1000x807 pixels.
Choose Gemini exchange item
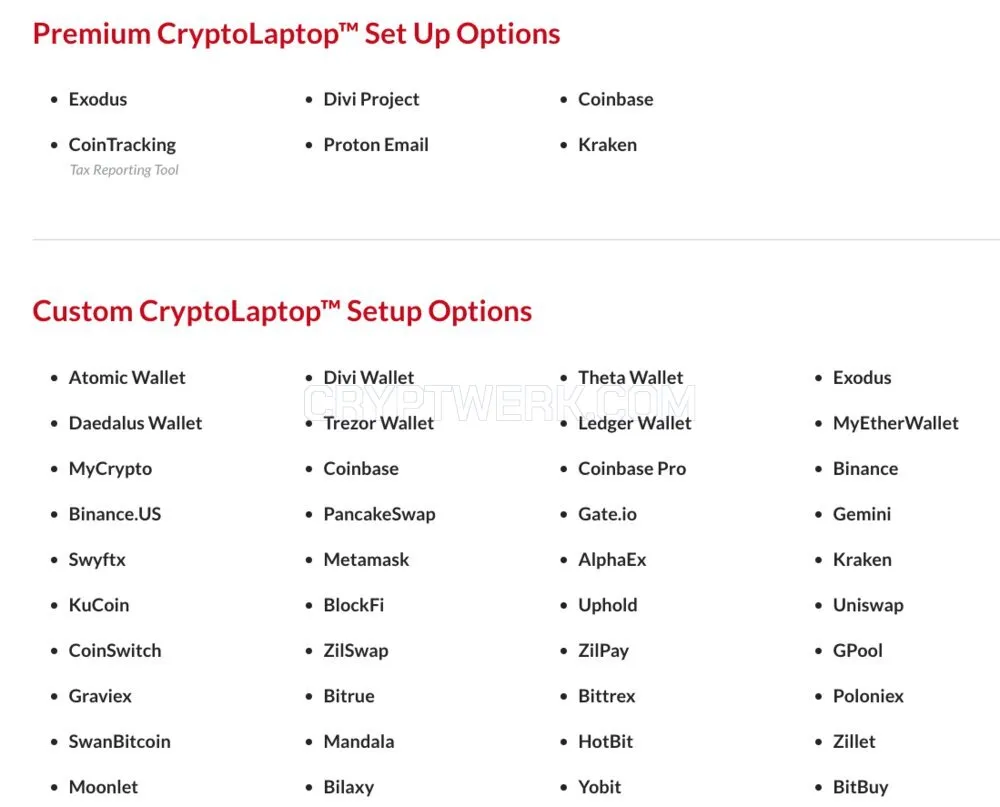[x=862, y=514]
